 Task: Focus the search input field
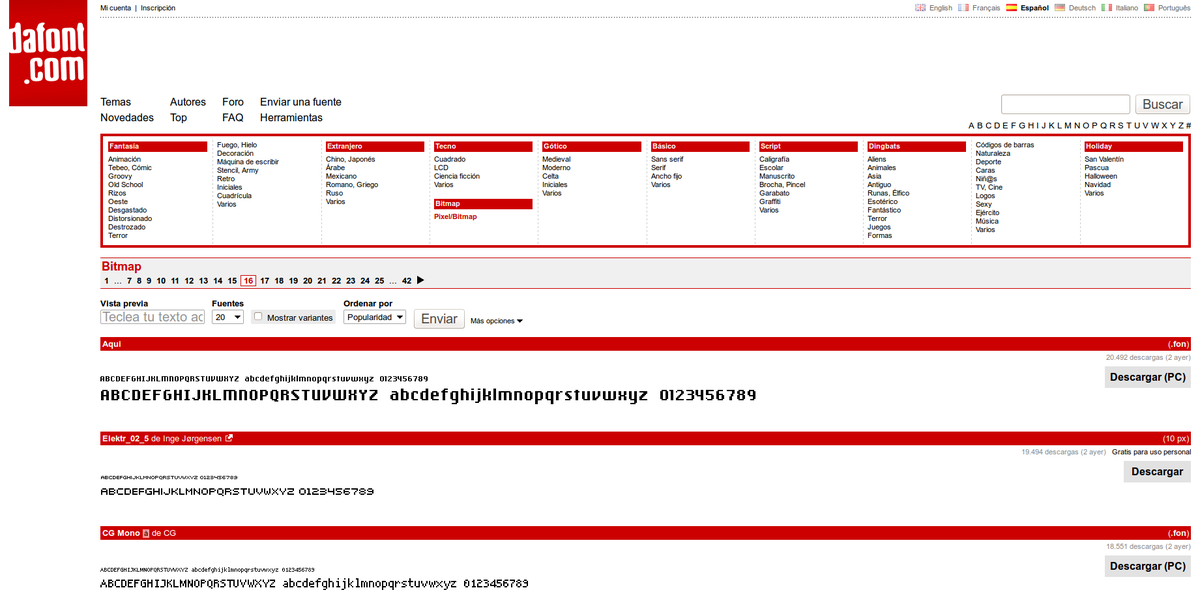1065,104
